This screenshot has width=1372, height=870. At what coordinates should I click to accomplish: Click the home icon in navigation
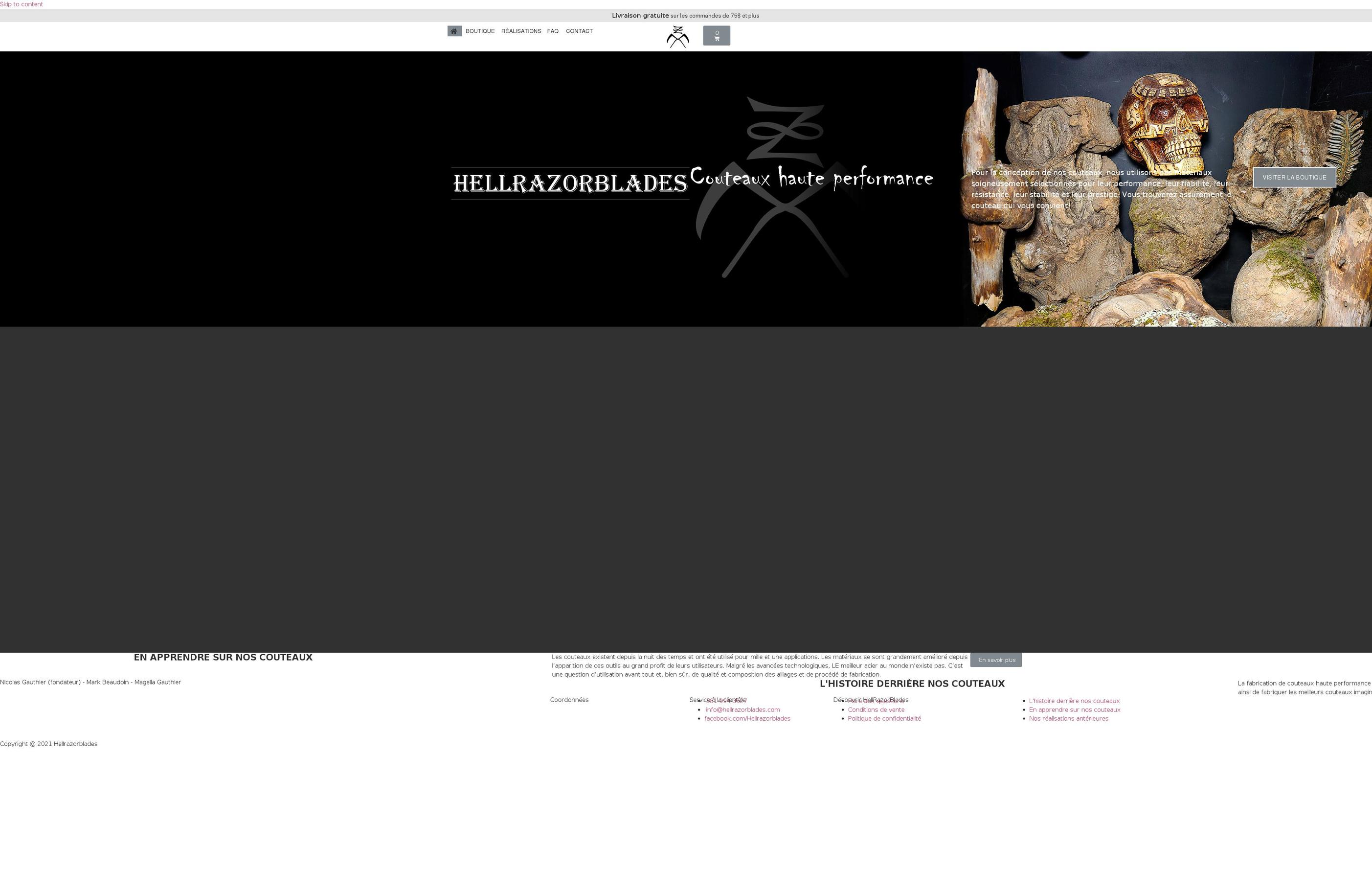point(454,31)
